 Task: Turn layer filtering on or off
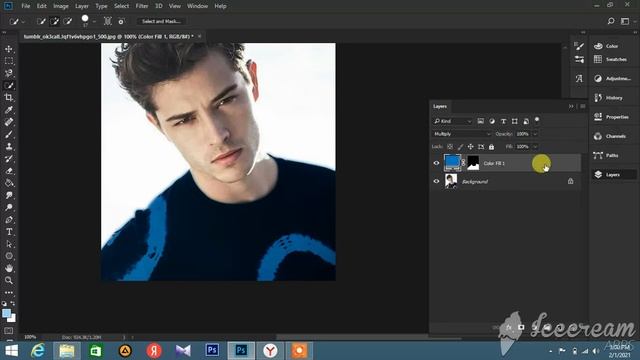click(537, 120)
